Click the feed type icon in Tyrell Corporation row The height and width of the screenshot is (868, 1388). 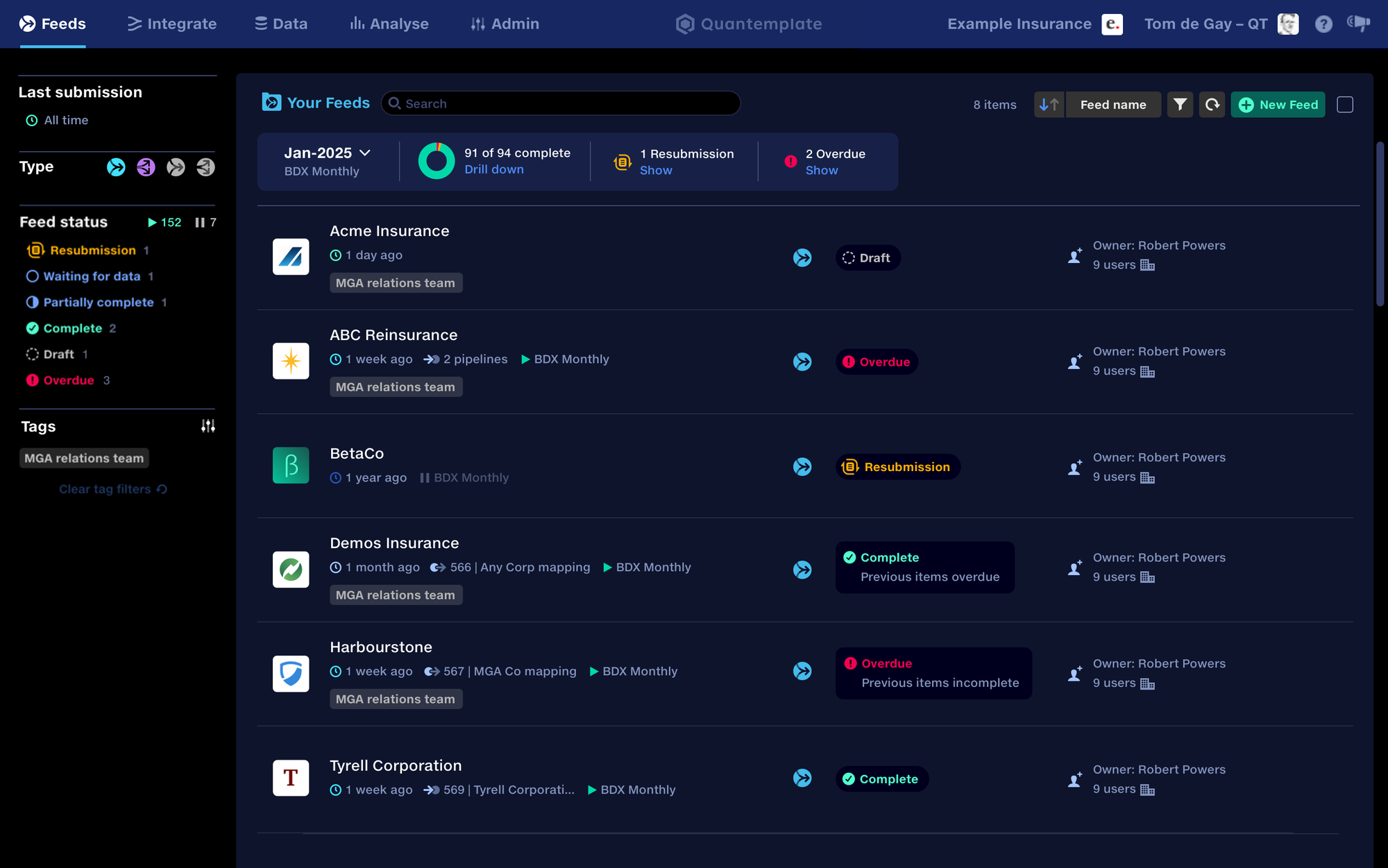point(802,778)
